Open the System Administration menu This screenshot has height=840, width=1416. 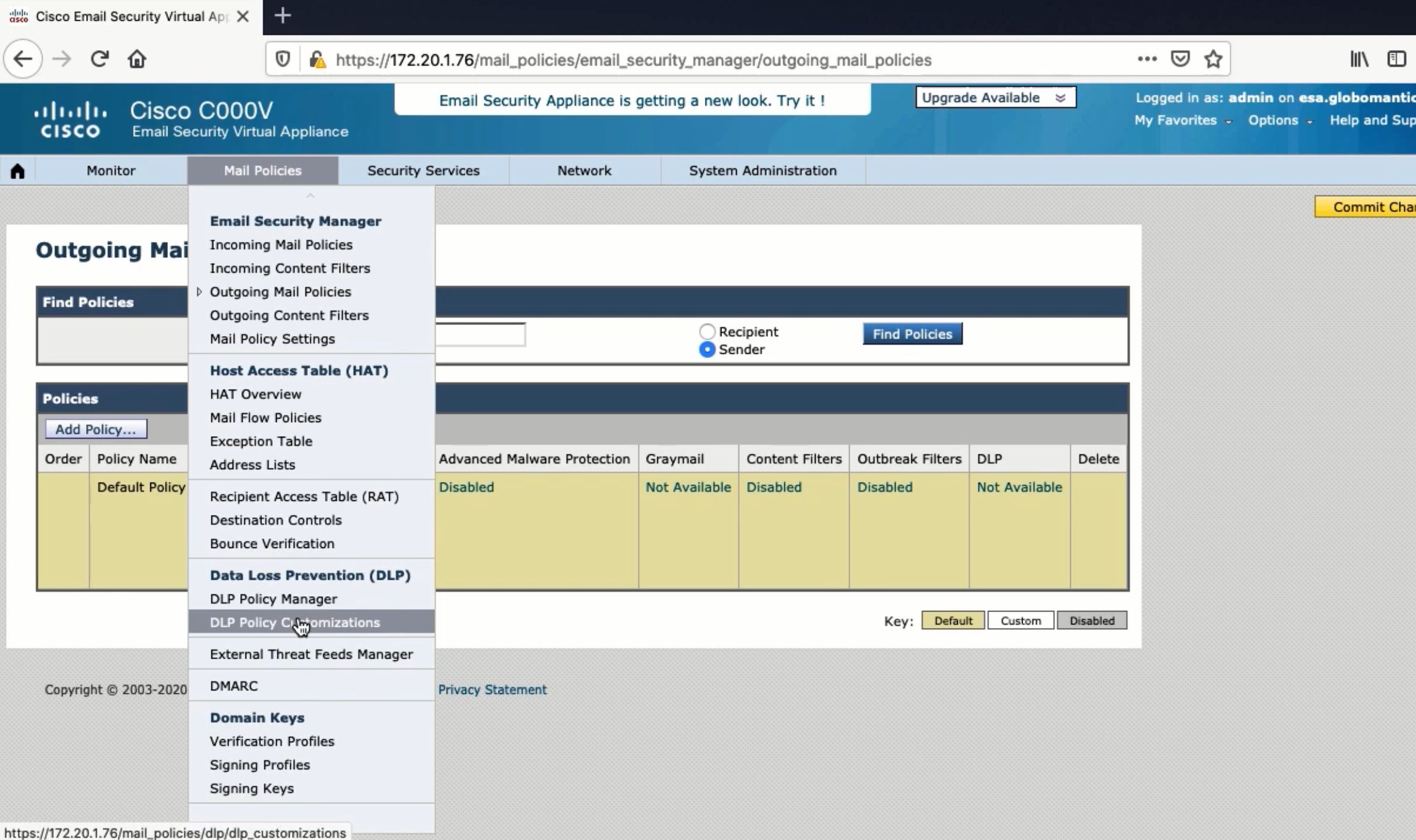coord(763,170)
